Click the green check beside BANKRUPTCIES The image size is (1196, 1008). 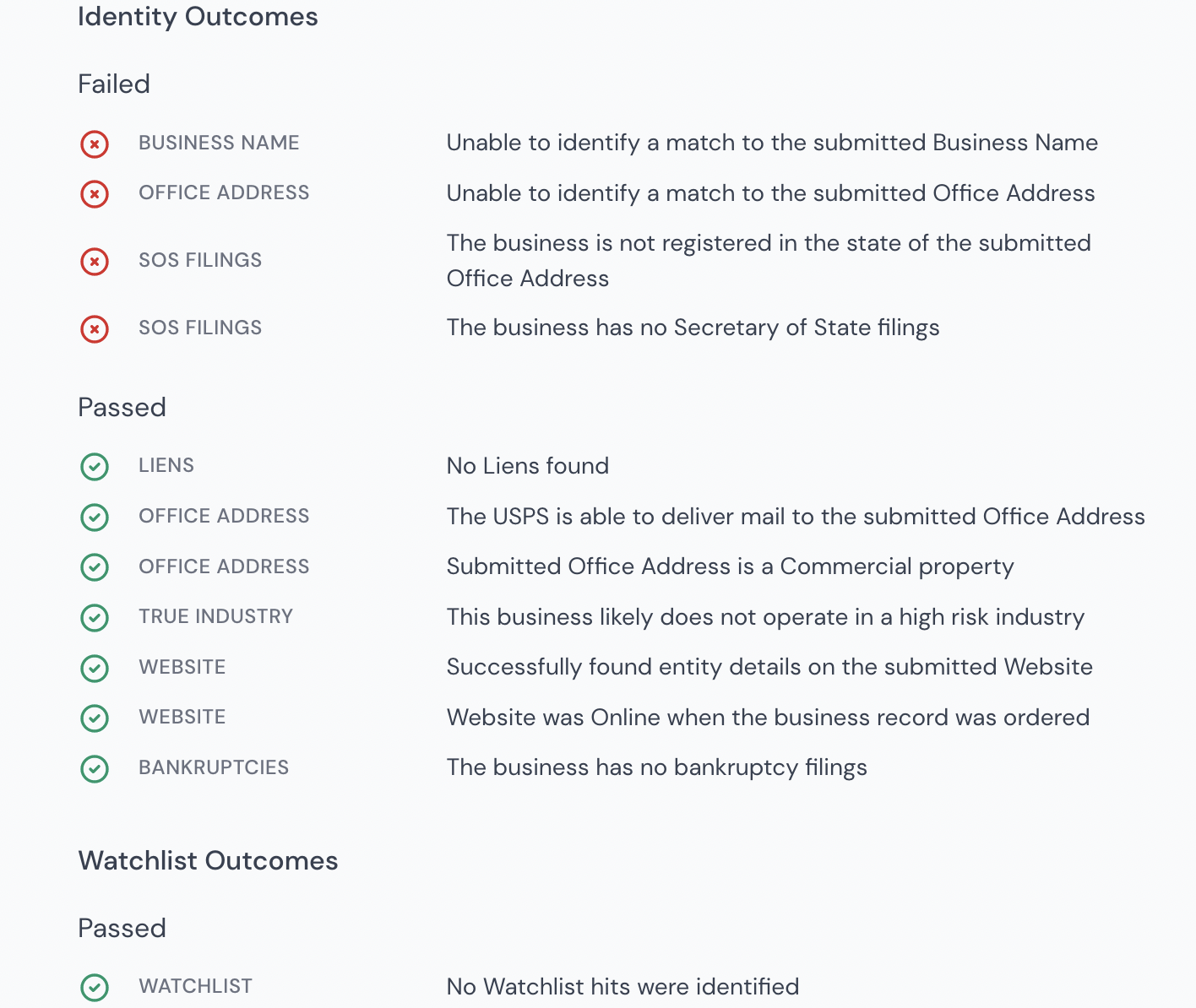95,769
